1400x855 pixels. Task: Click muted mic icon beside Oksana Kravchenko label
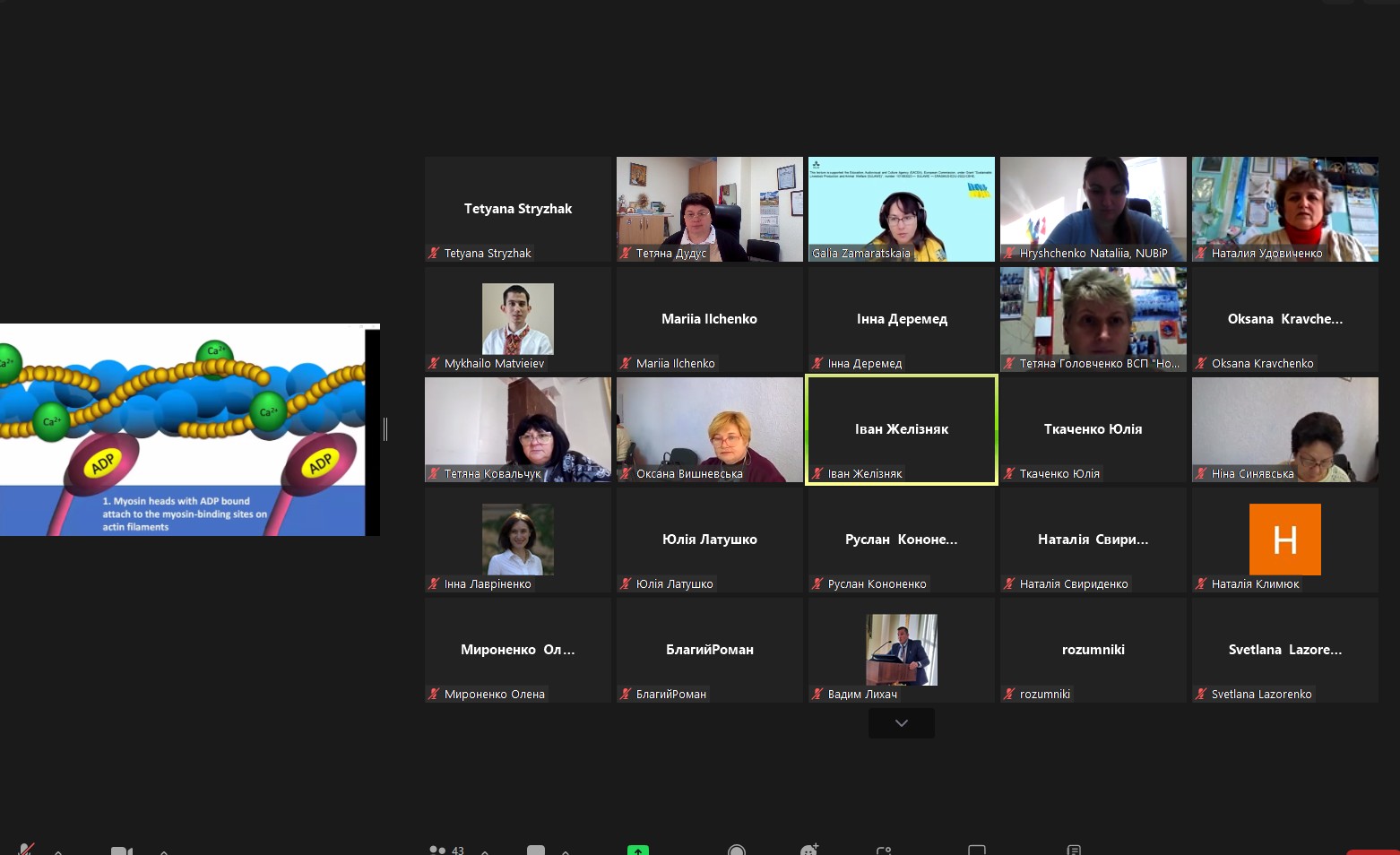tap(1201, 364)
